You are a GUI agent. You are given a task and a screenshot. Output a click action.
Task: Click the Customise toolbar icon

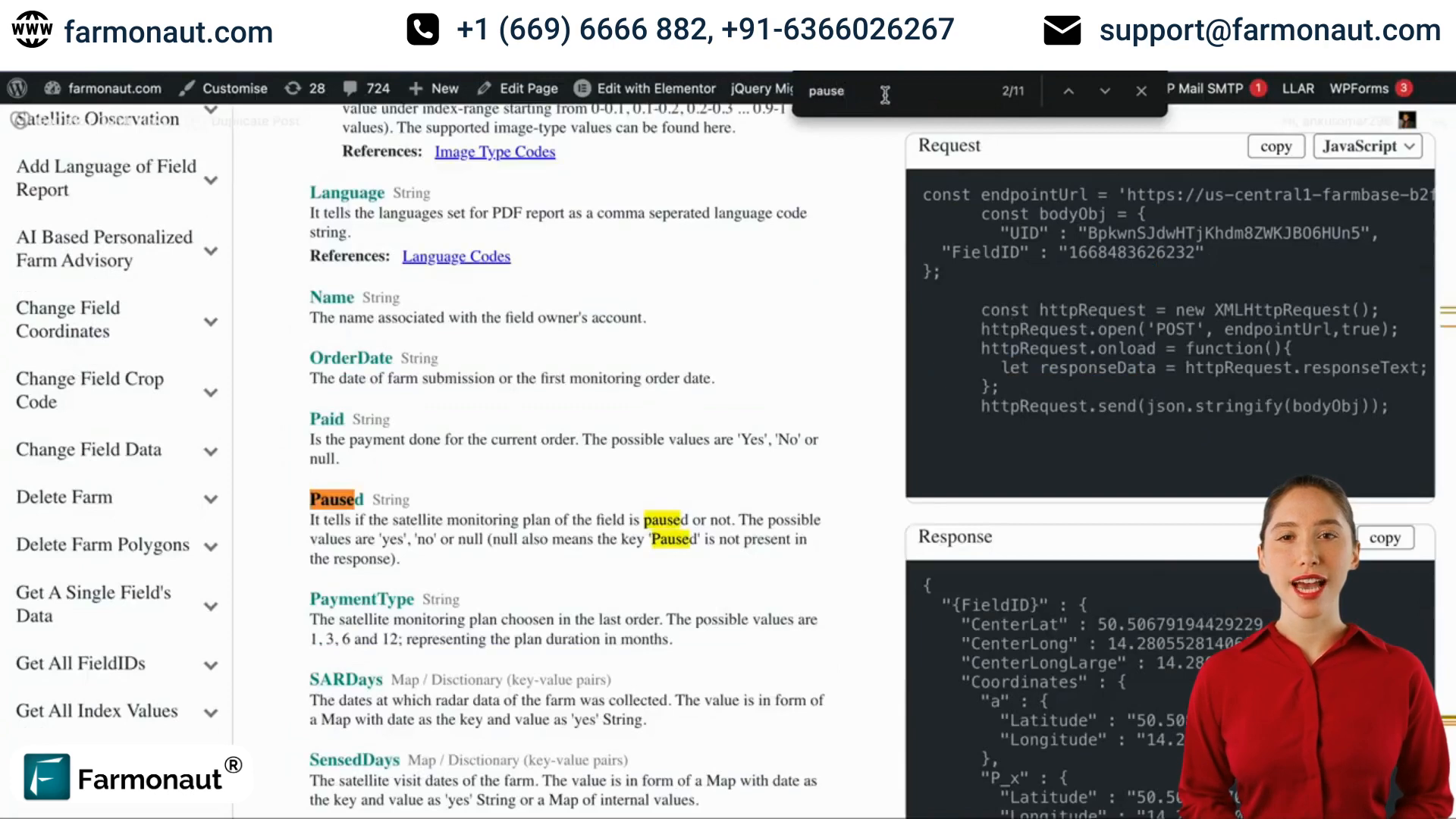point(224,89)
